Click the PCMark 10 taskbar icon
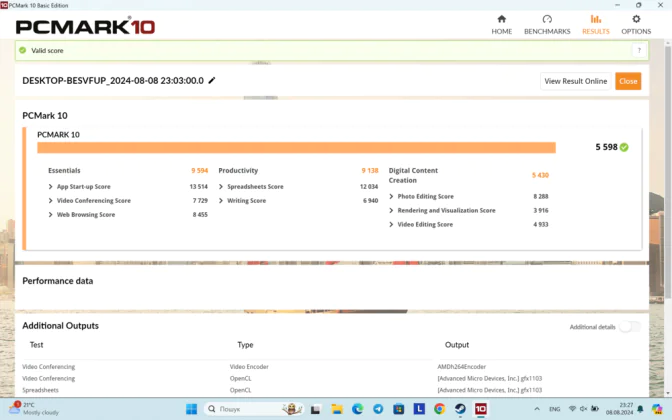 tap(481, 409)
